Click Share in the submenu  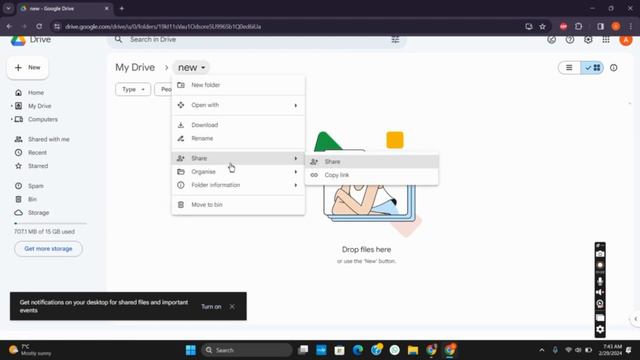(x=372, y=162)
